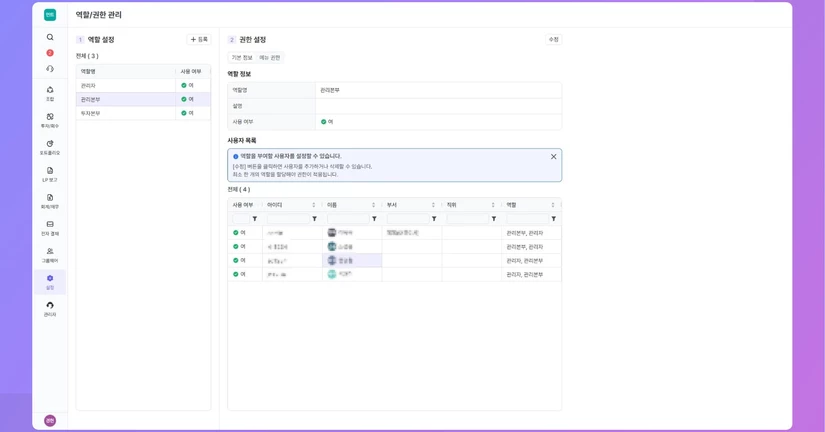Click the blue info icon in the banner
Viewport: 825px width, 432px height.
[x=236, y=156]
